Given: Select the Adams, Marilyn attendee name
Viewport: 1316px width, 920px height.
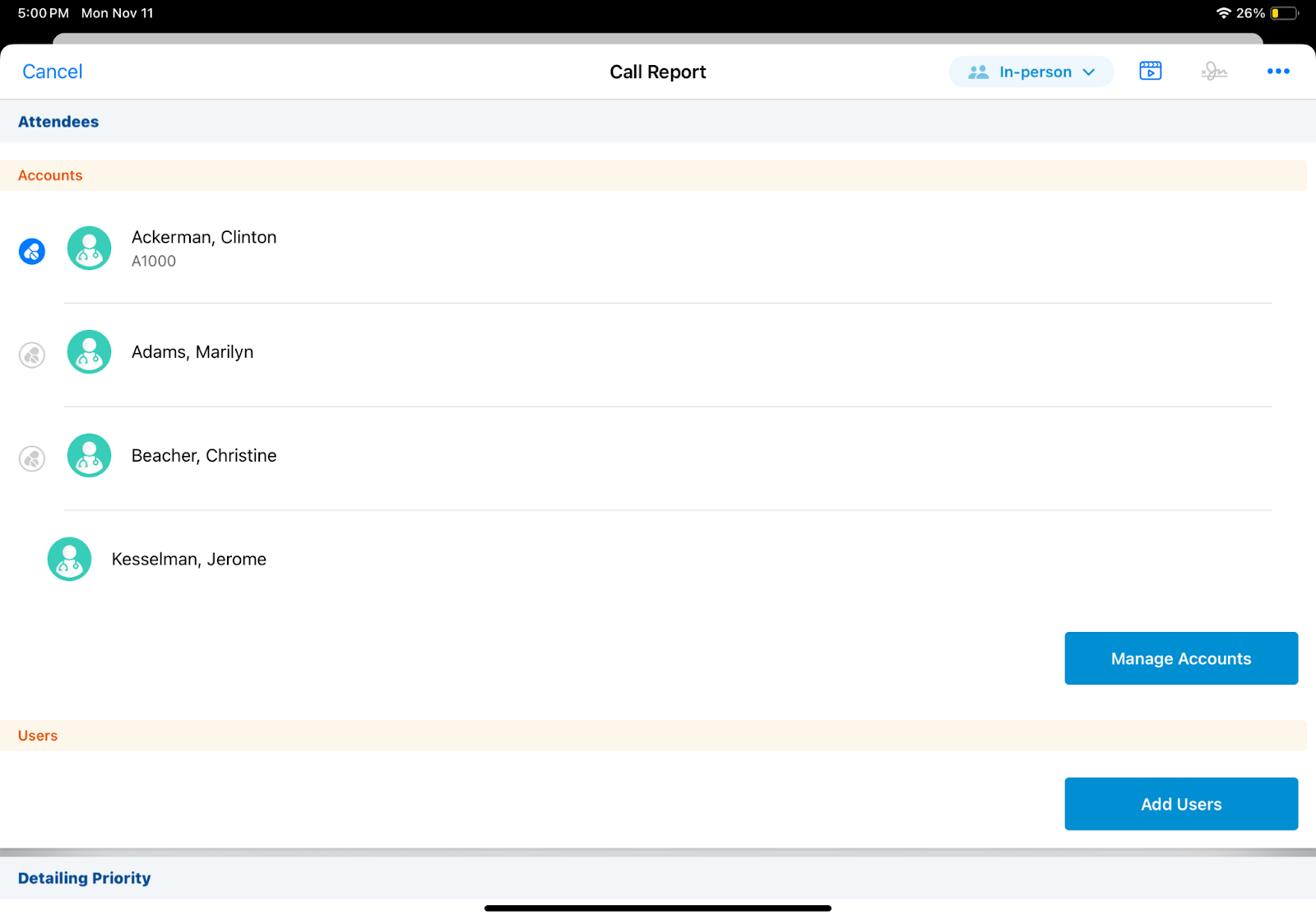Looking at the screenshot, I should click(x=192, y=352).
